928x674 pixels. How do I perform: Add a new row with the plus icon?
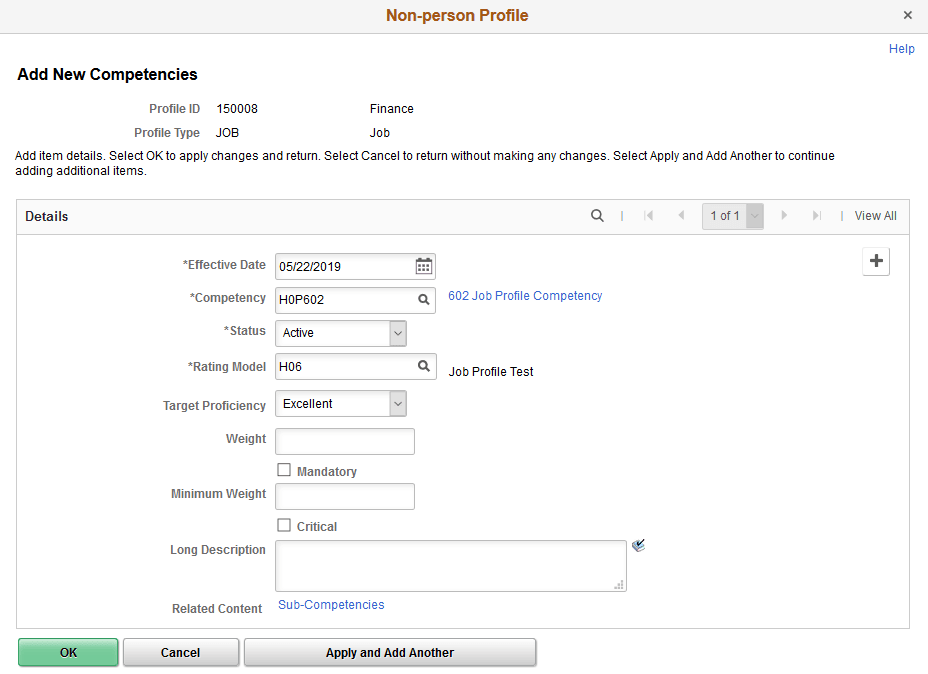click(x=876, y=261)
